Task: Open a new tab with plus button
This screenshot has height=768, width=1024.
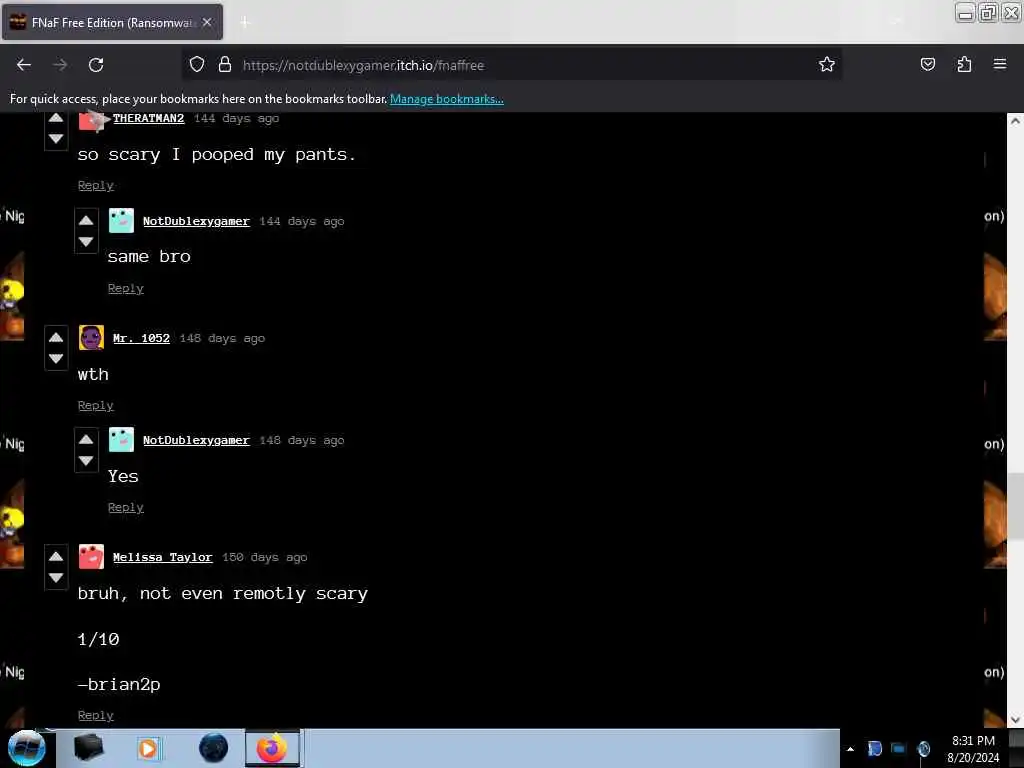Action: [245, 22]
